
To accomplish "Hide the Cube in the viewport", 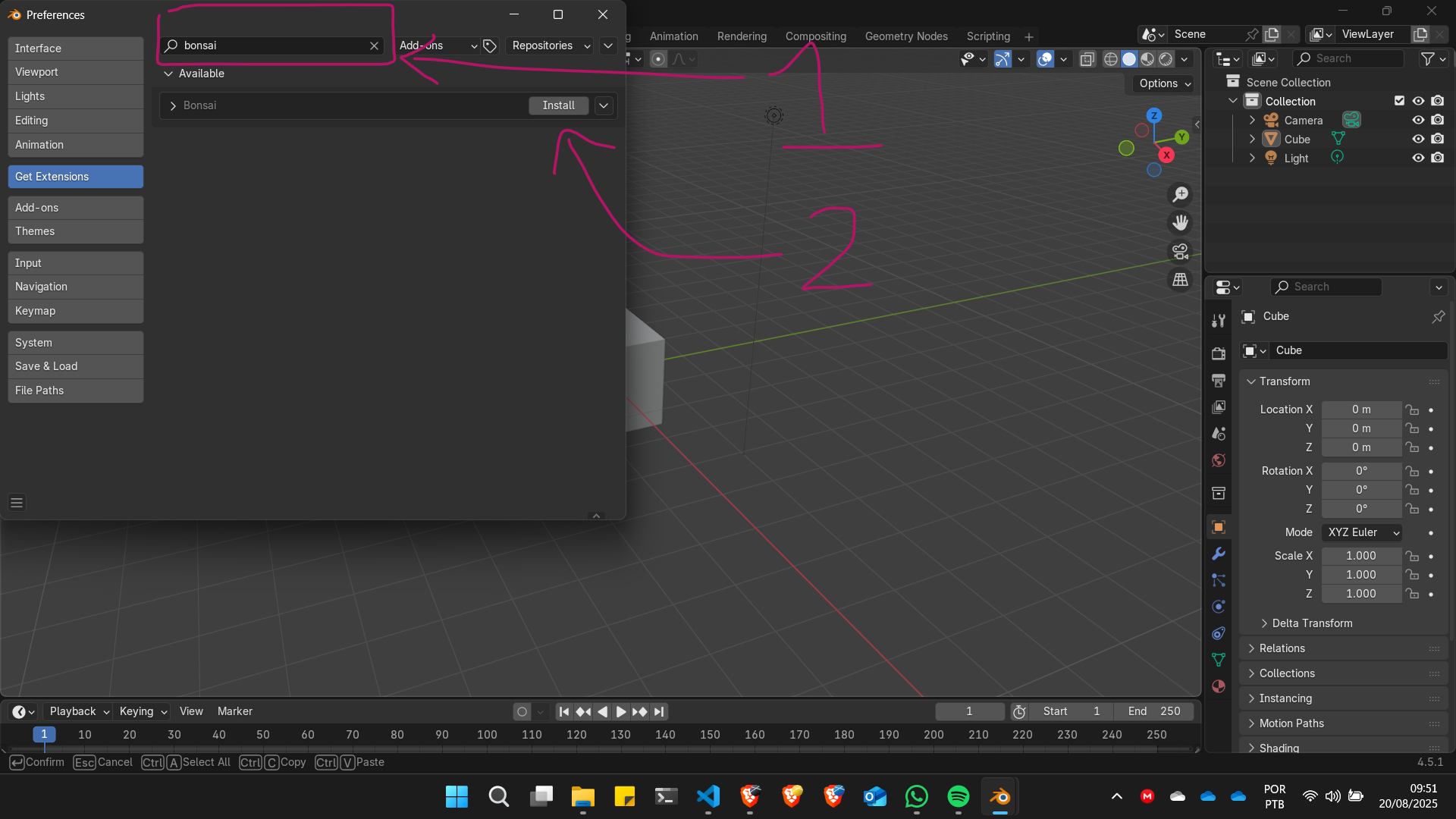I will click(x=1418, y=139).
